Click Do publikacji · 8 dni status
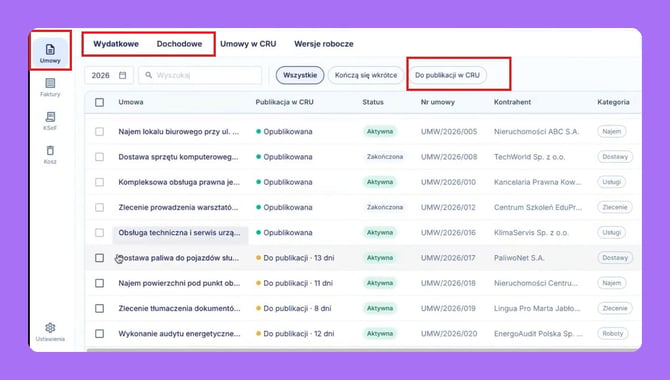This screenshot has height=380, width=670. [294, 308]
